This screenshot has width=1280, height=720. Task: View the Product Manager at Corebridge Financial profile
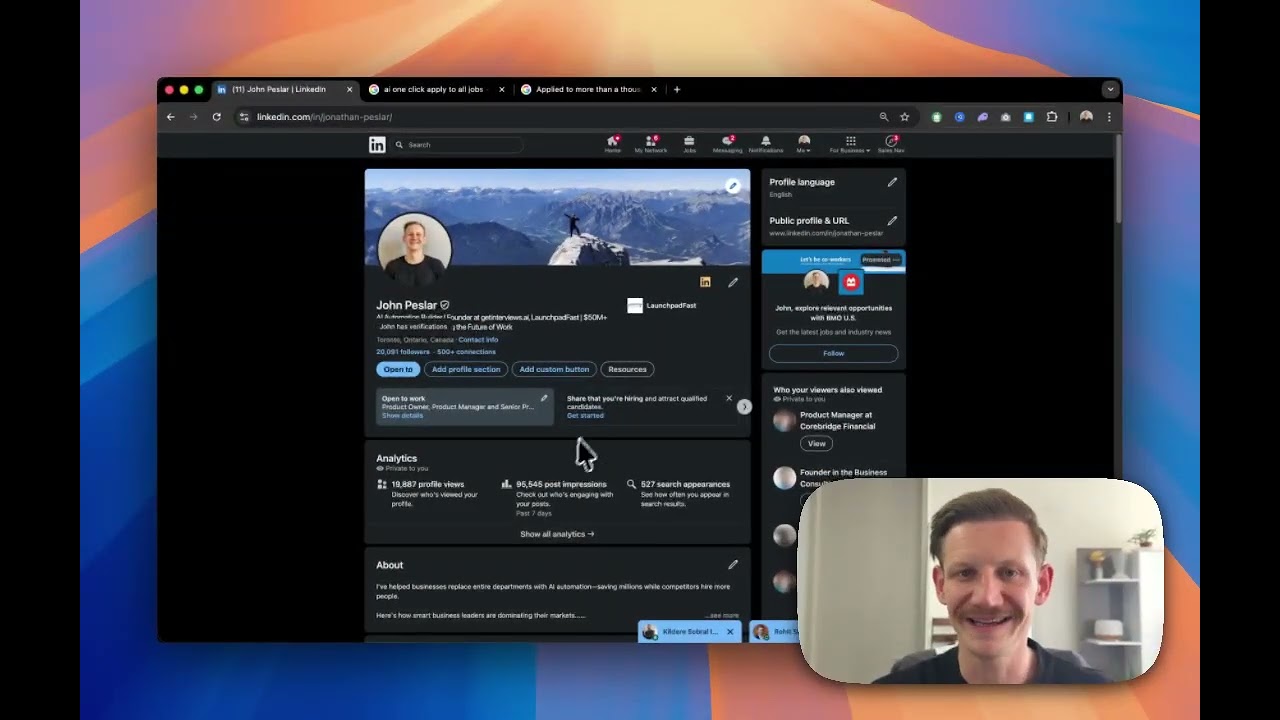coord(816,443)
